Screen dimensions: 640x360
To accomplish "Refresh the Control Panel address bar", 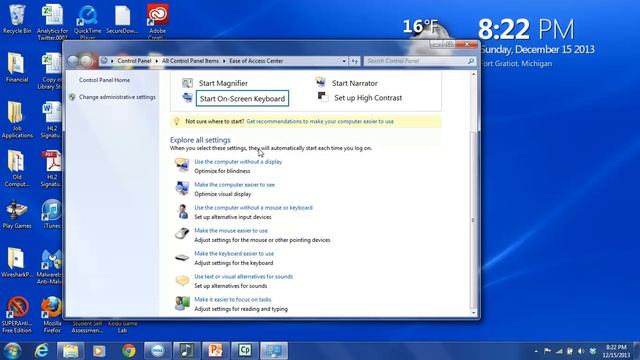I will 354,61.
